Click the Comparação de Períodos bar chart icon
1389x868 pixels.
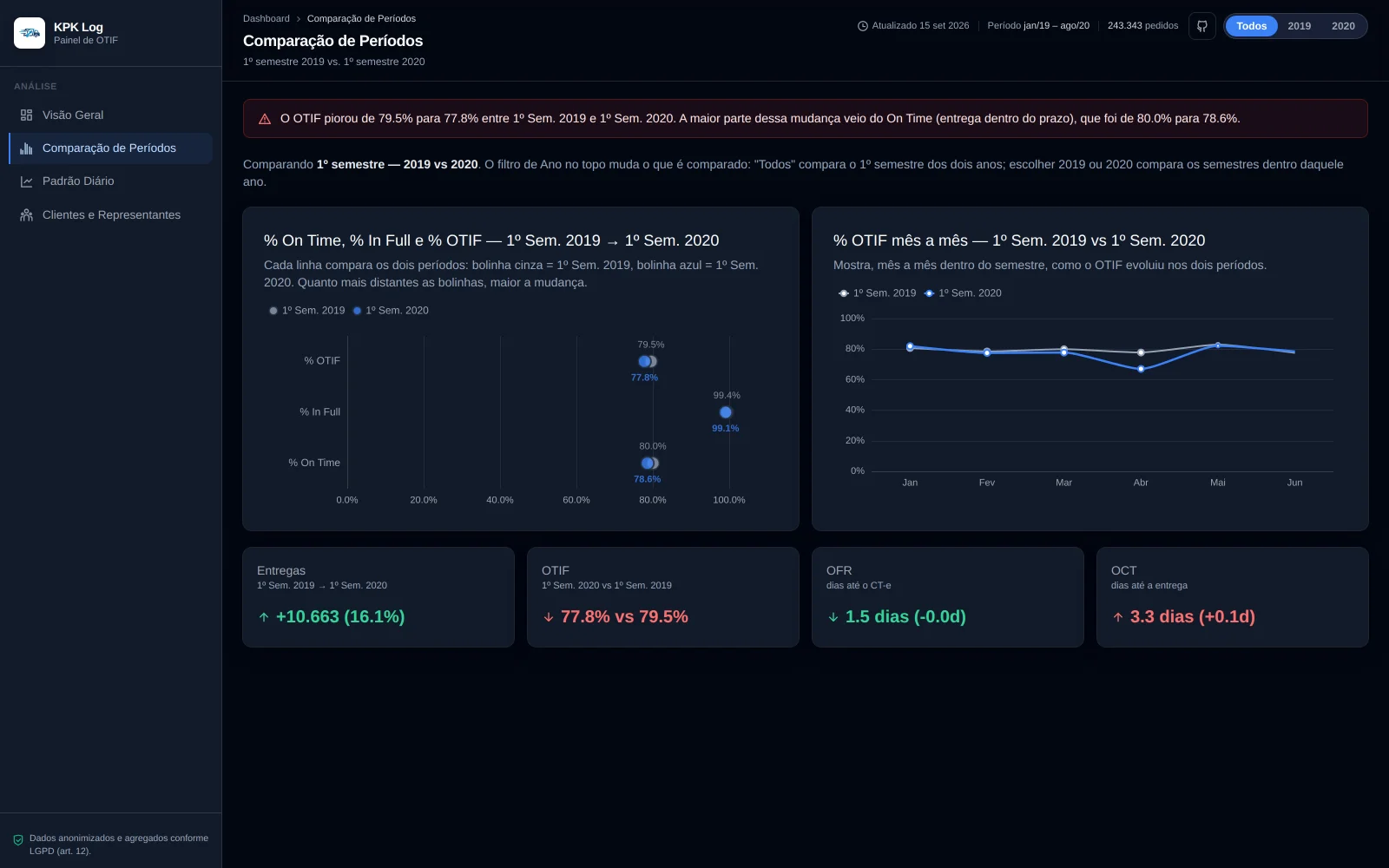pos(26,148)
